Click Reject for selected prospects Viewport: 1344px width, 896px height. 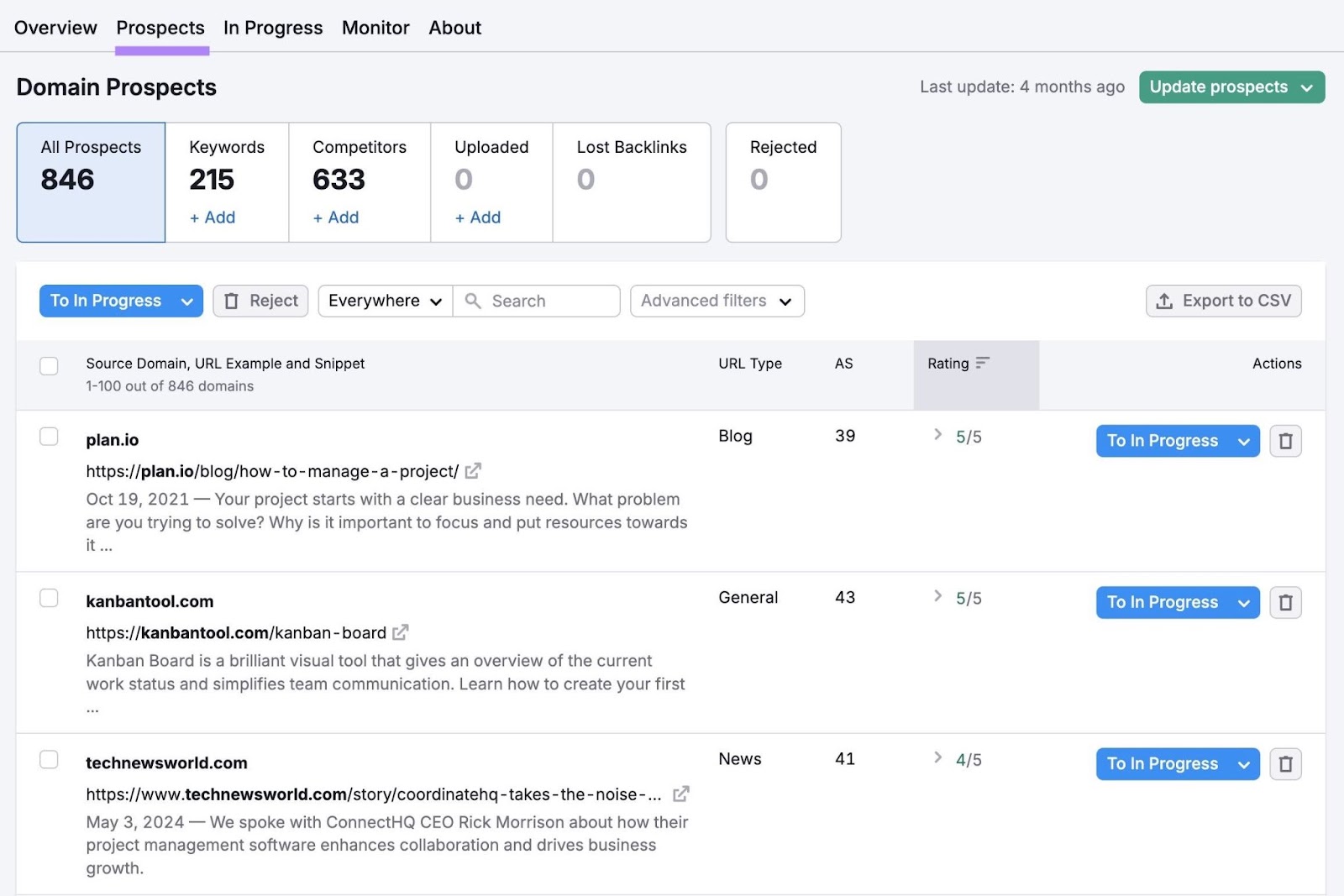260,301
